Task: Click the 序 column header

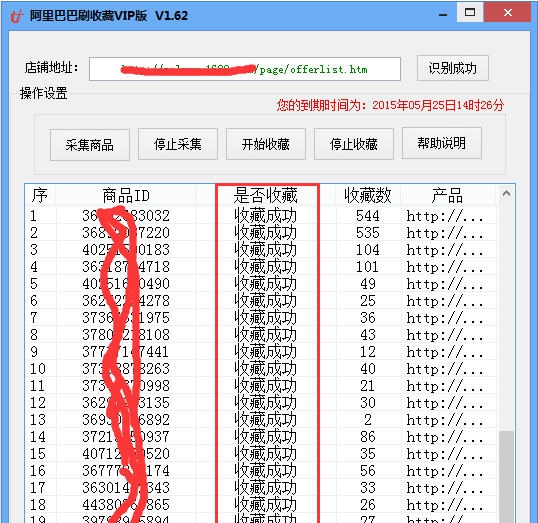Action: point(40,196)
